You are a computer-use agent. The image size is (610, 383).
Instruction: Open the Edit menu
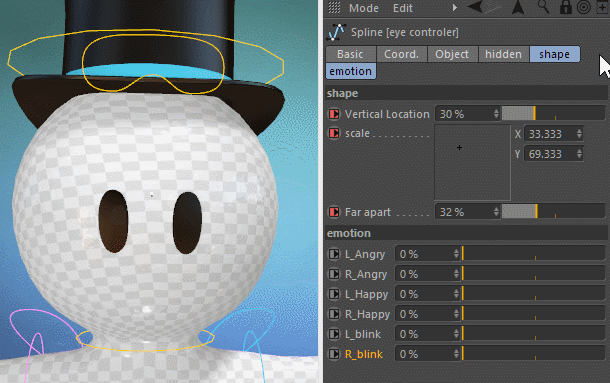click(403, 8)
